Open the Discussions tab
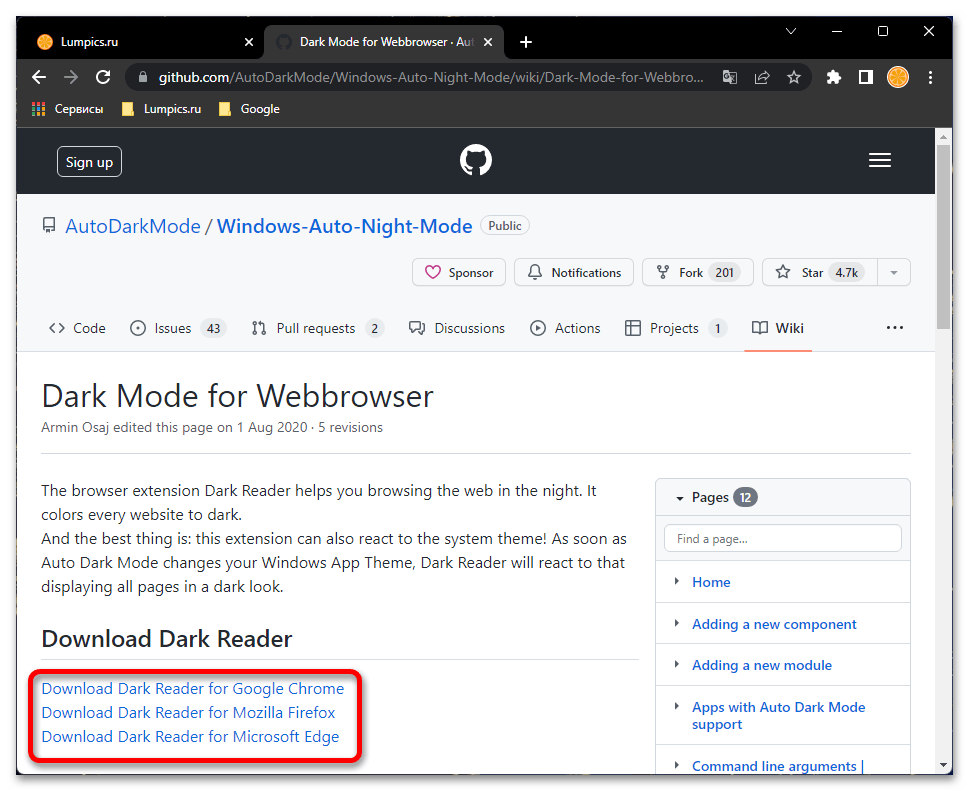969x791 pixels. [x=457, y=328]
